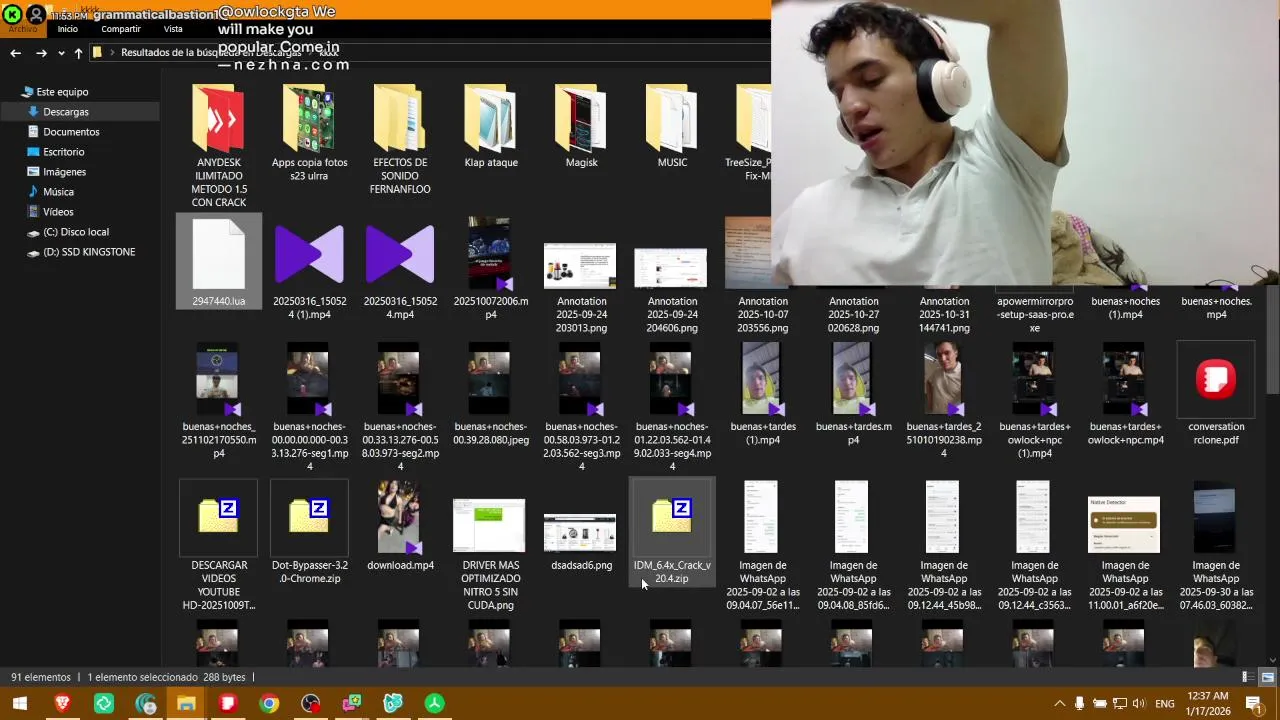Select the buenas+noches_251102170550.mp4 video
This screenshot has width=1280, height=720.
pos(219,402)
